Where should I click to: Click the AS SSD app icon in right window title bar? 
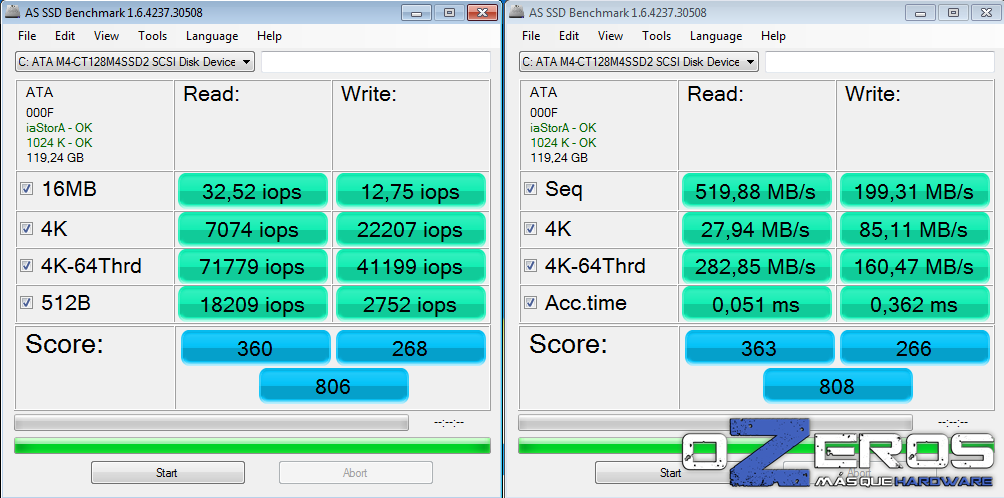tap(515, 12)
